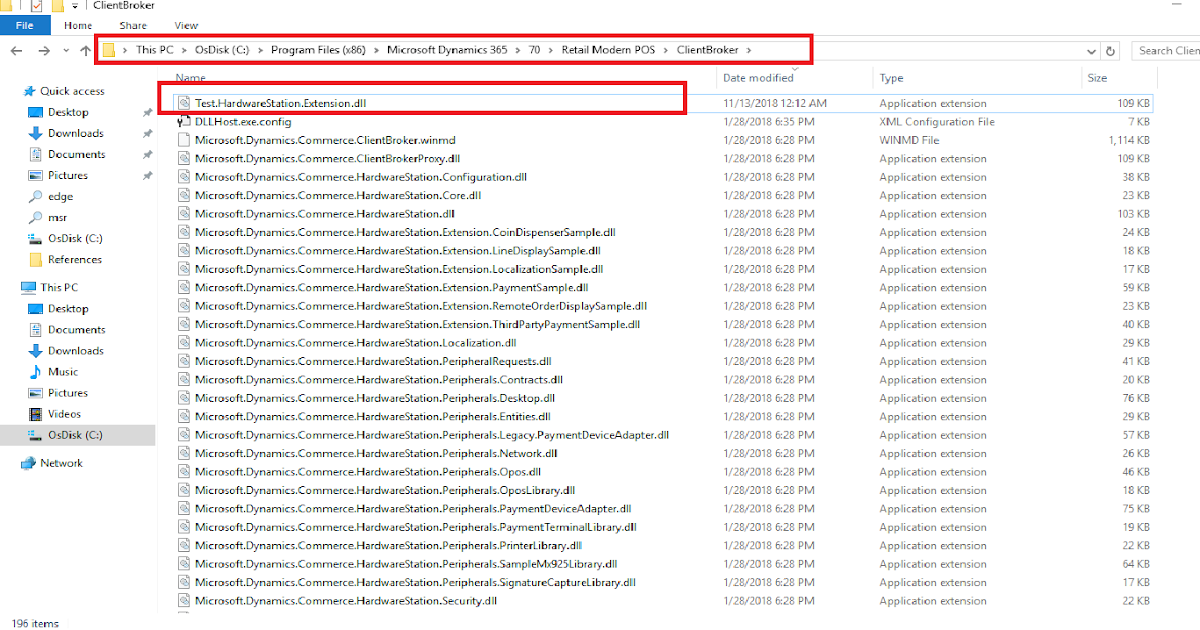Select HardwareStation.Localization.dll file
1200x630 pixels.
tap(355, 342)
